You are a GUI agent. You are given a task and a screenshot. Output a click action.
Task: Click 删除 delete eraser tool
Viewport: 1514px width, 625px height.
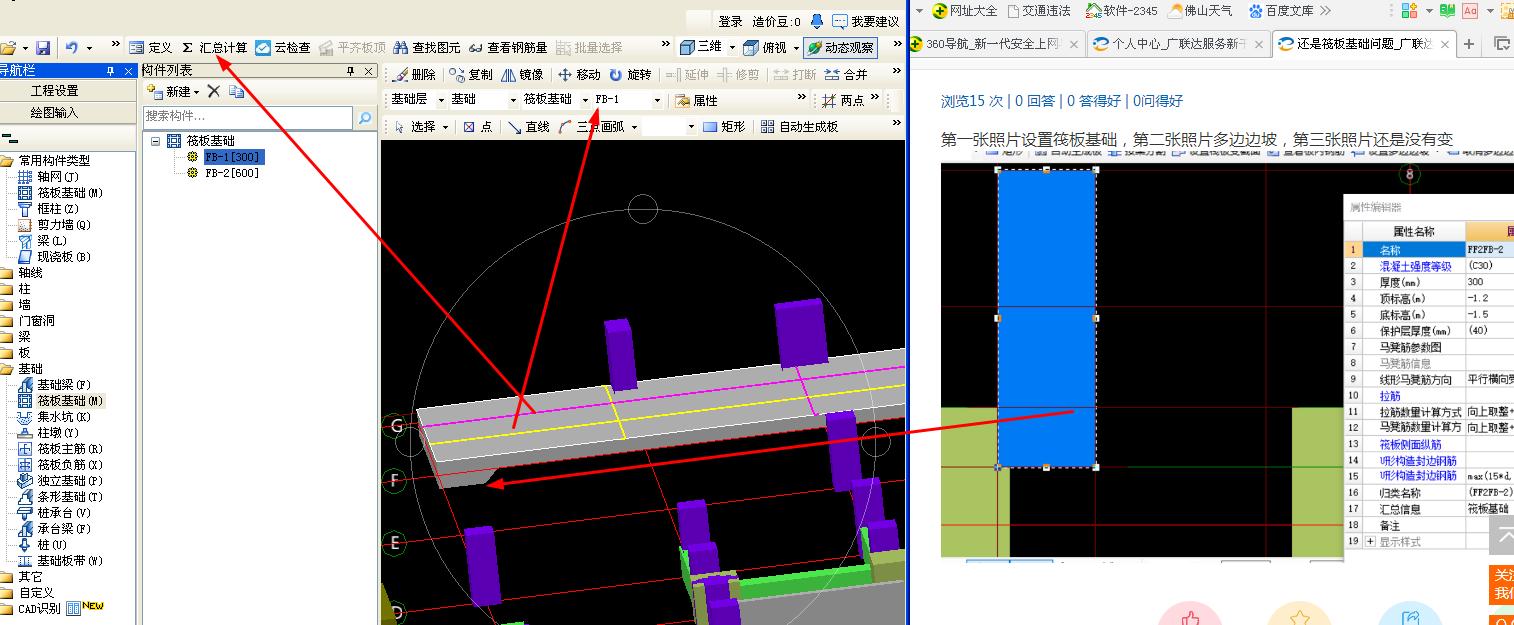click(415, 75)
